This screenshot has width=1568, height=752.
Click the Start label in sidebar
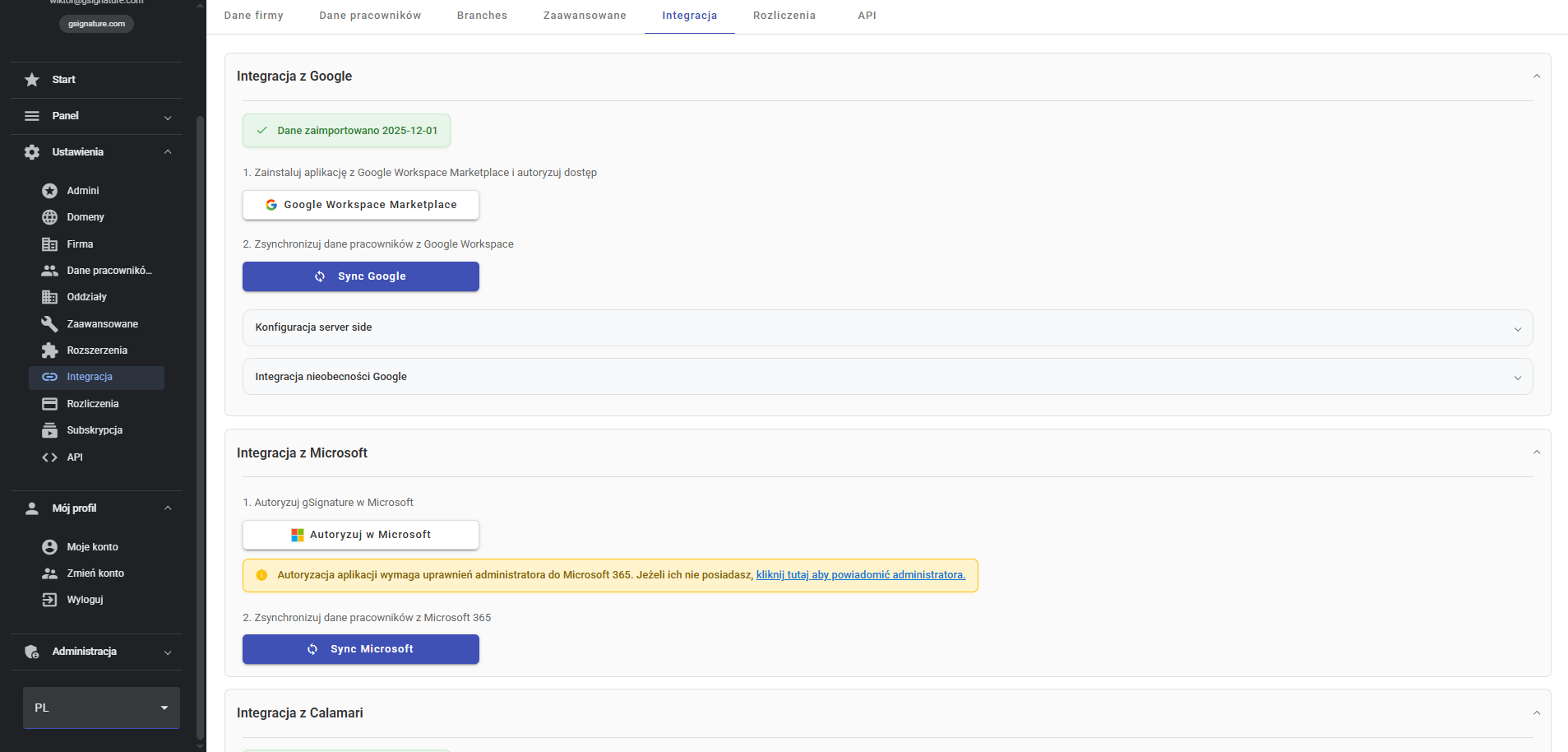click(63, 80)
